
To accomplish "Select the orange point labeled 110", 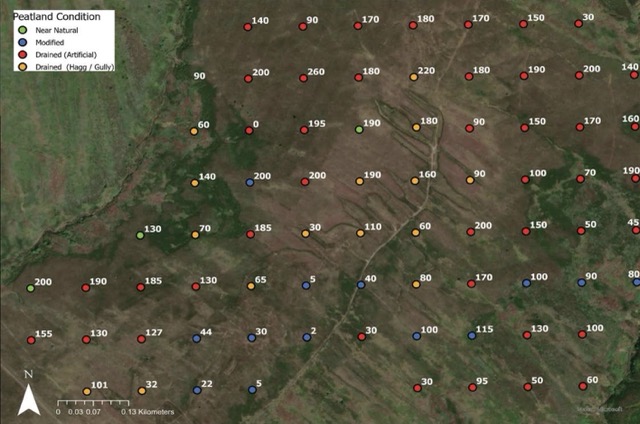I will (x=360, y=233).
